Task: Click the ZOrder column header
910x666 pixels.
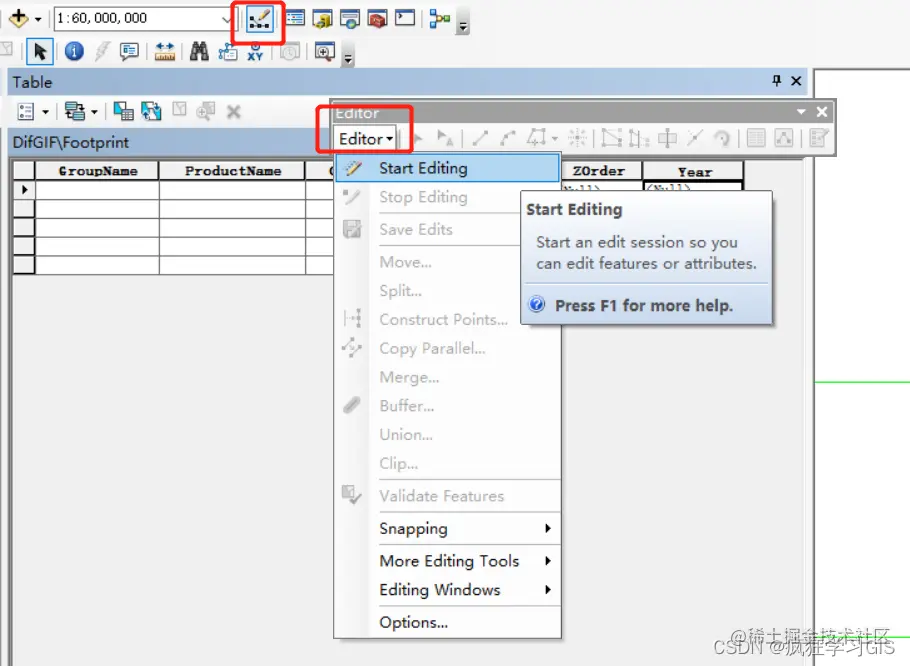Action: click(600, 171)
